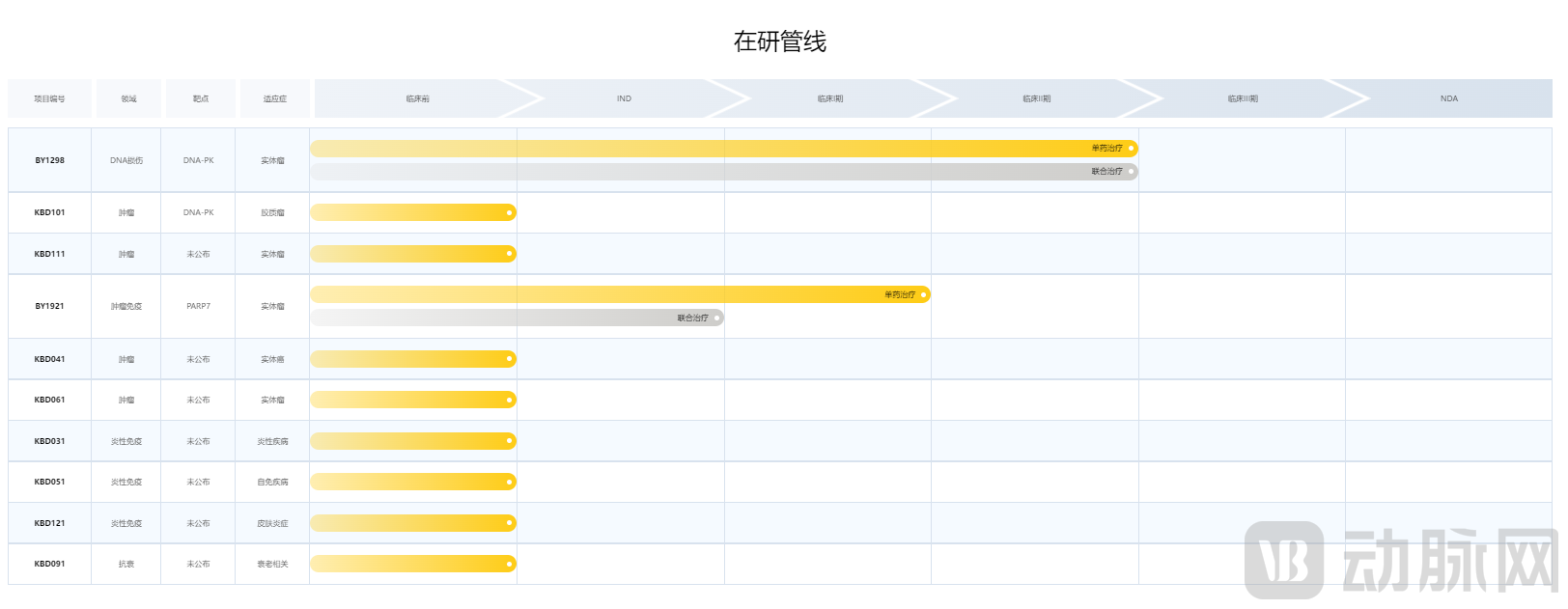Click project code KBD121
The width and height of the screenshot is (1568, 609).
pyautogui.click(x=49, y=523)
